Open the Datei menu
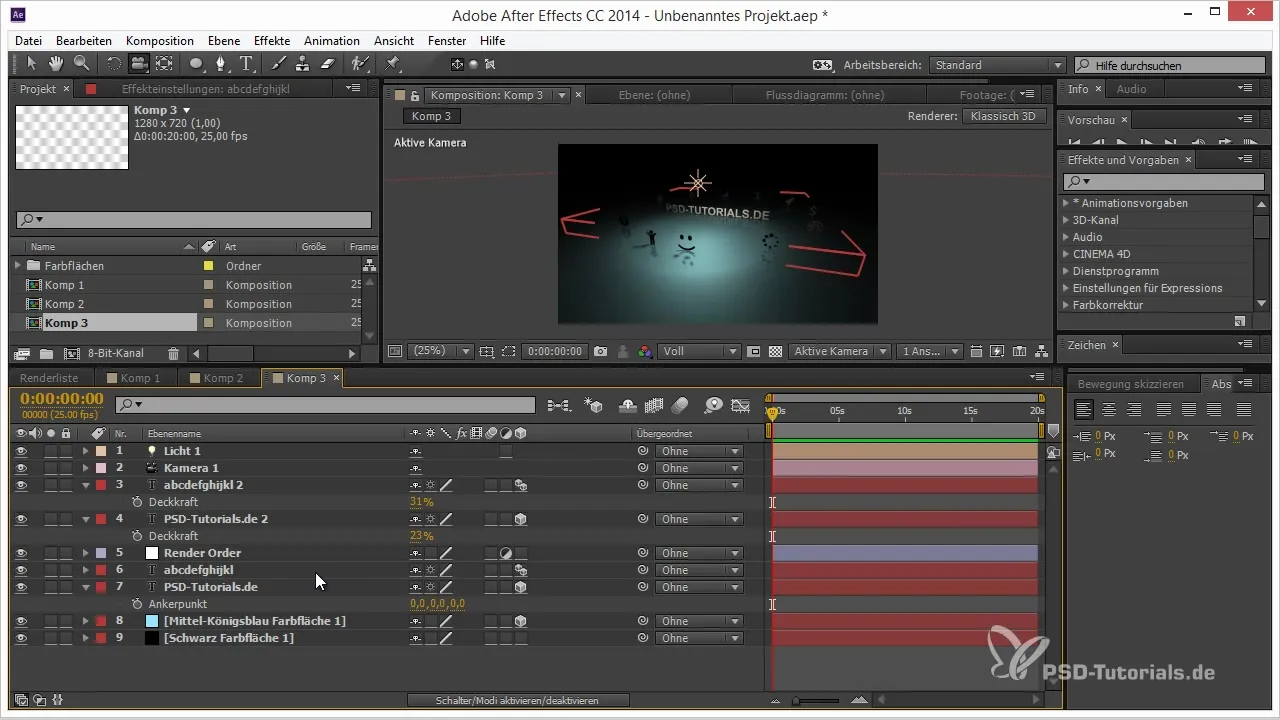 click(28, 41)
